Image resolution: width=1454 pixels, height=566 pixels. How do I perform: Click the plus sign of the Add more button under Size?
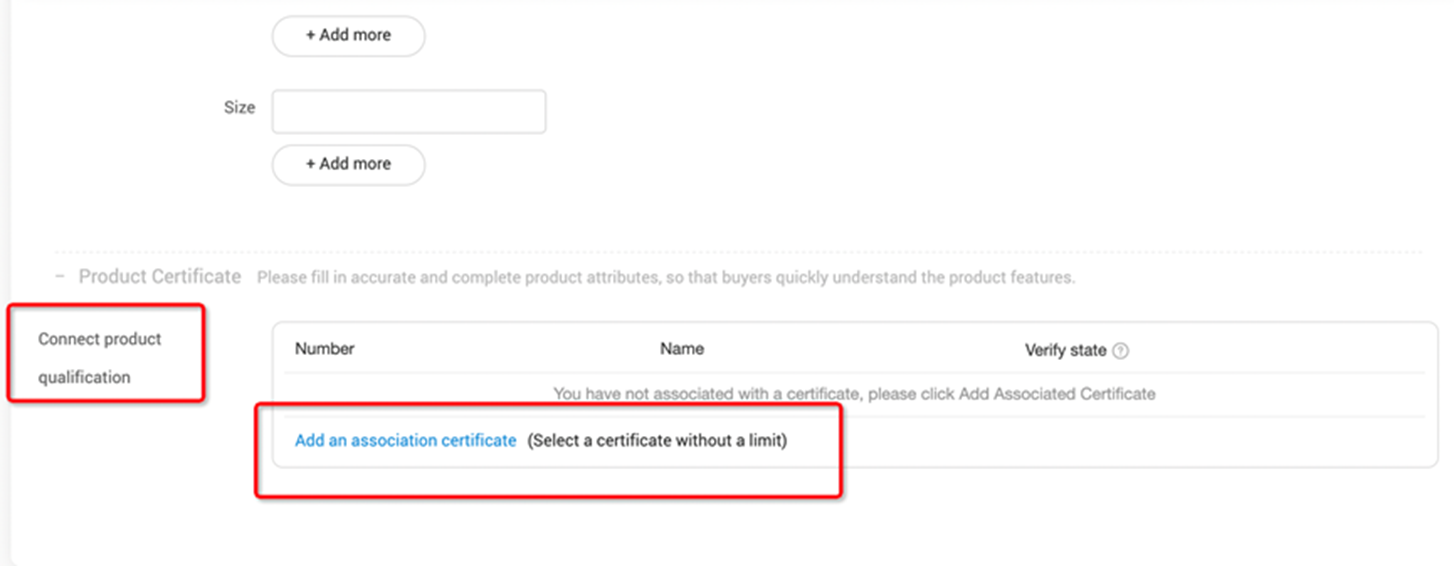311,164
